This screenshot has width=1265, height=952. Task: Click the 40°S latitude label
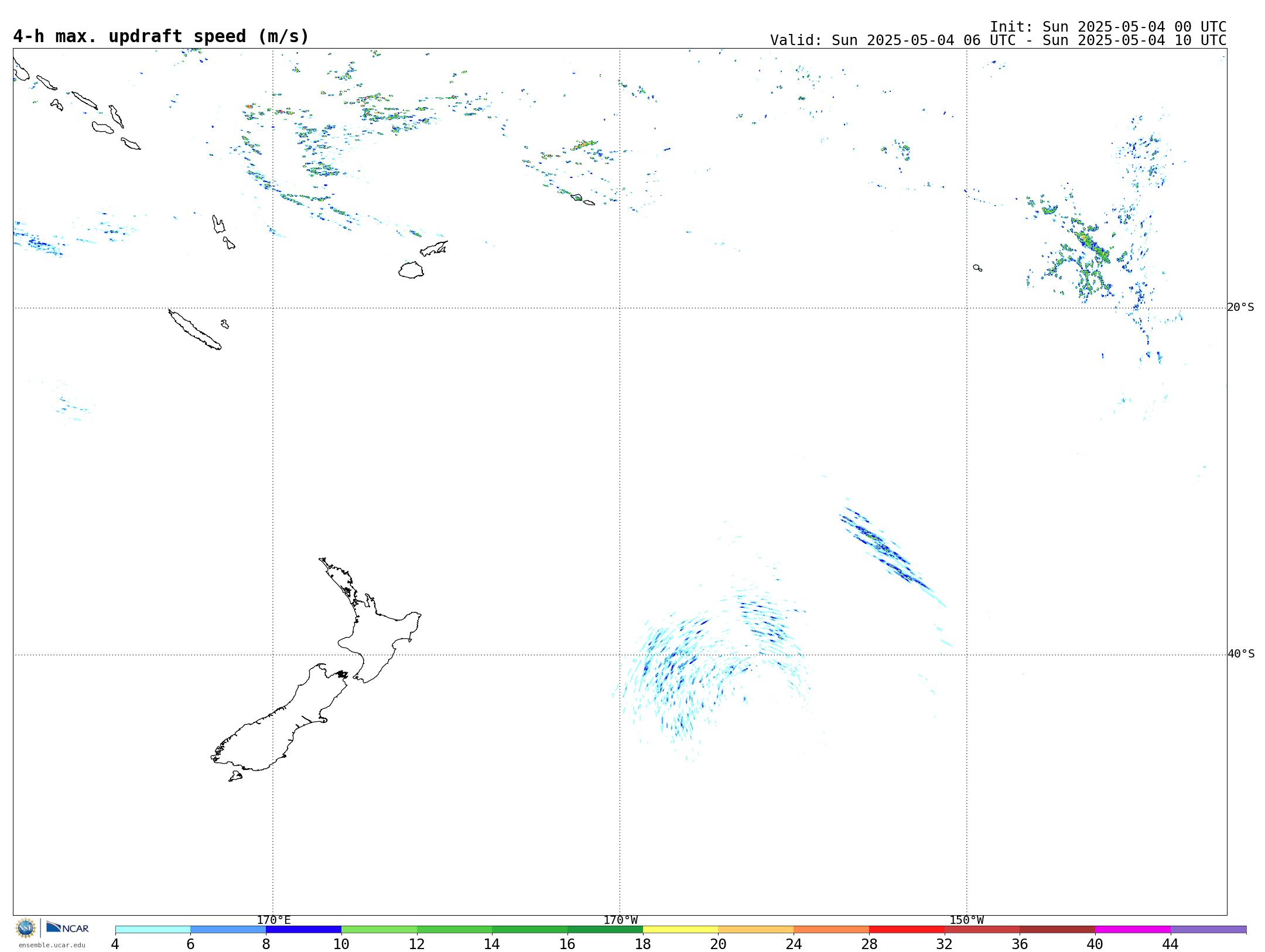1241,654
